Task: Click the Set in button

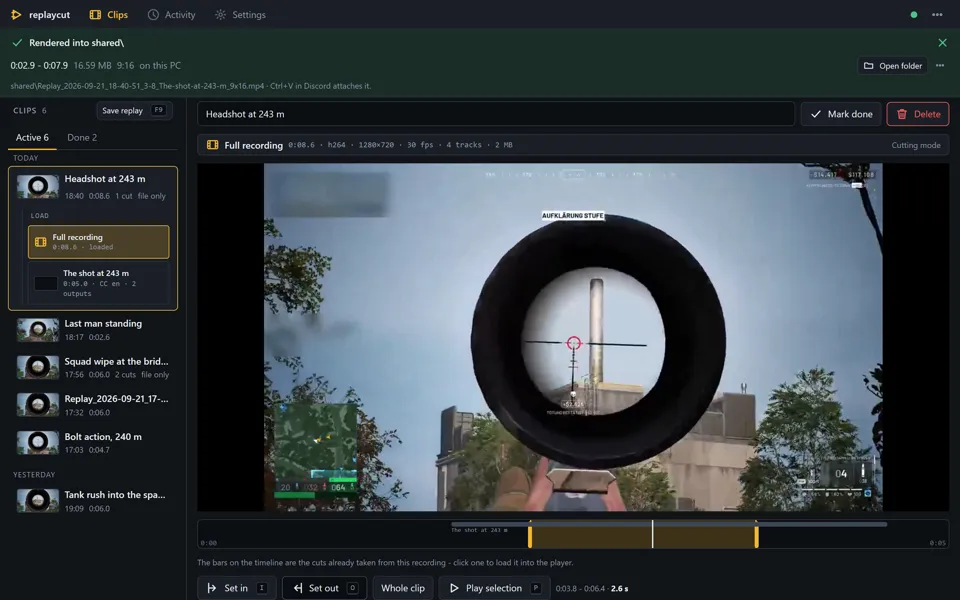Action: [x=237, y=588]
